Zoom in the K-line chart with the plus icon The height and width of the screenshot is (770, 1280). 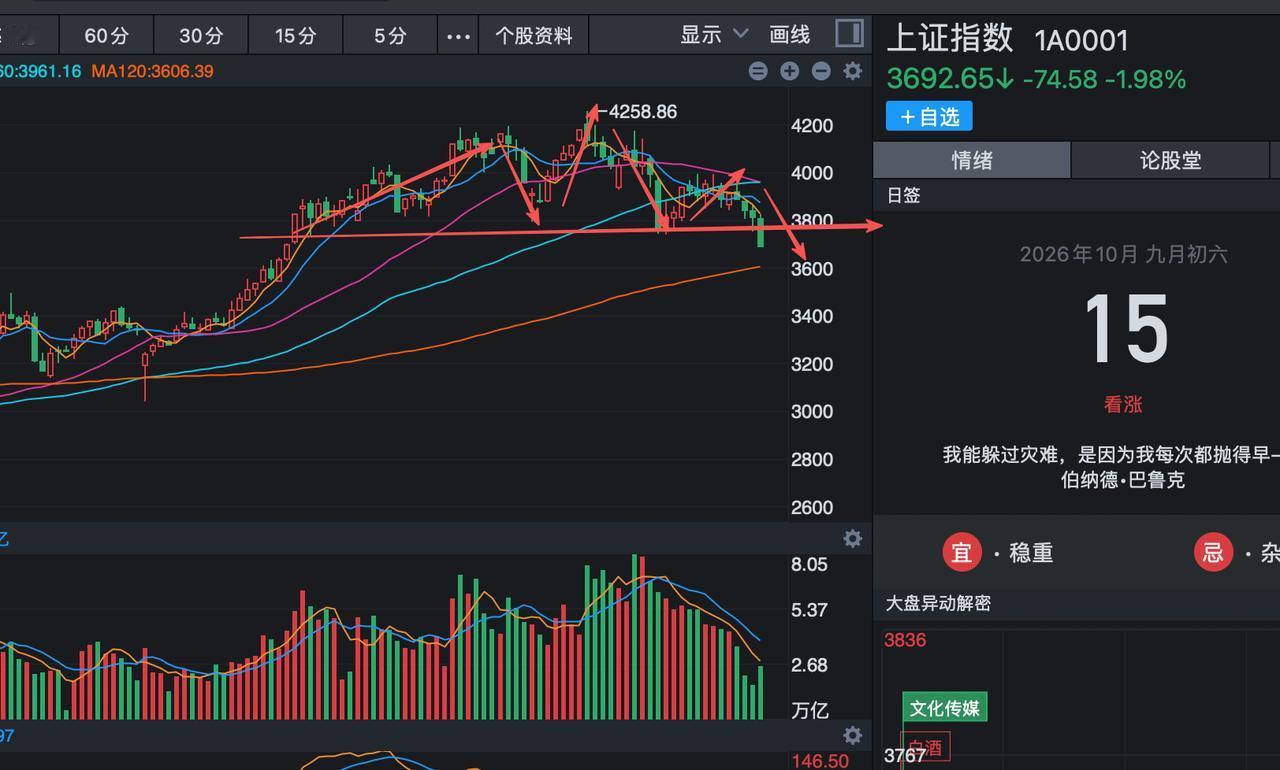[790, 71]
